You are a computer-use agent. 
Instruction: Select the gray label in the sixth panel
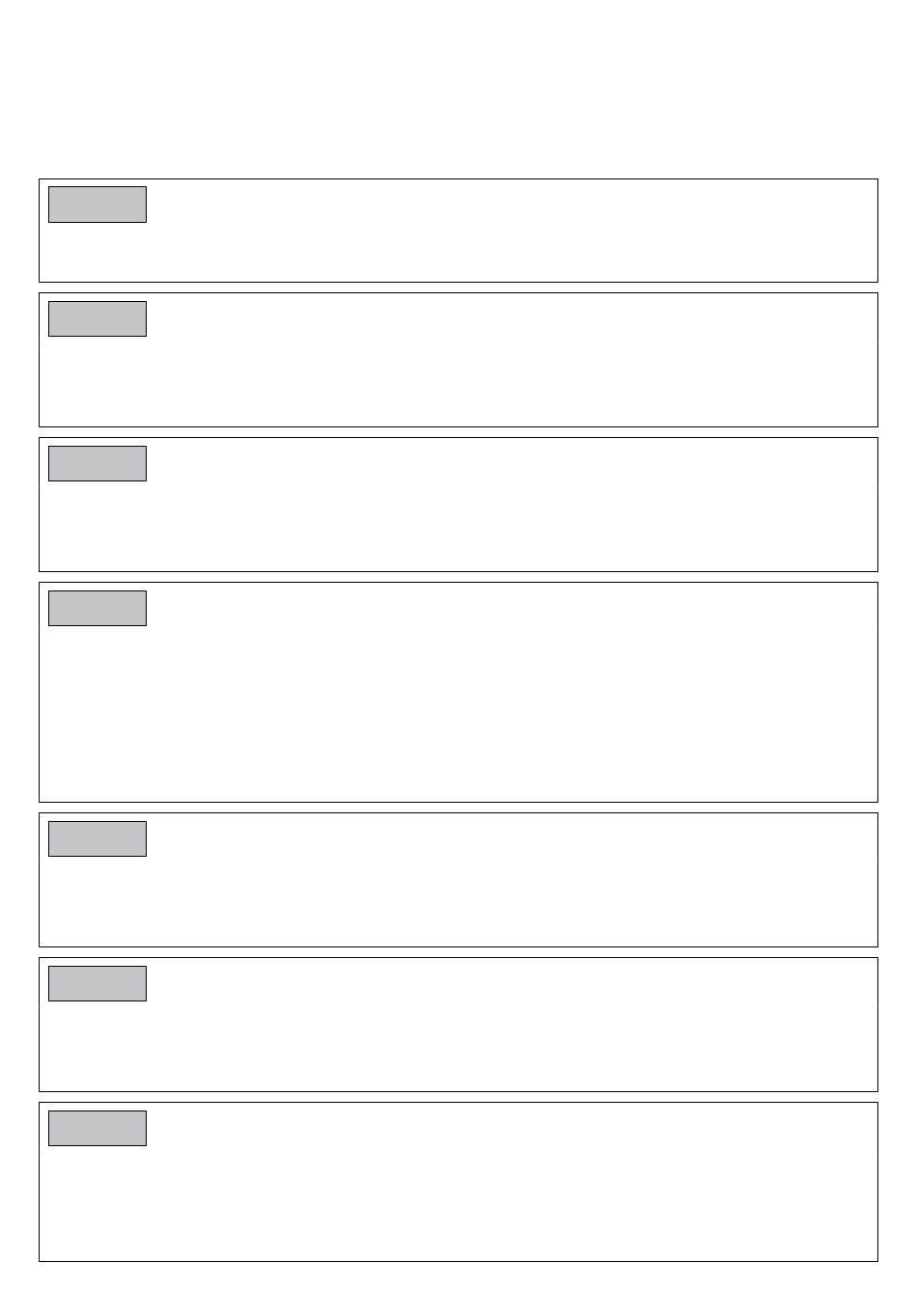tap(97, 983)
